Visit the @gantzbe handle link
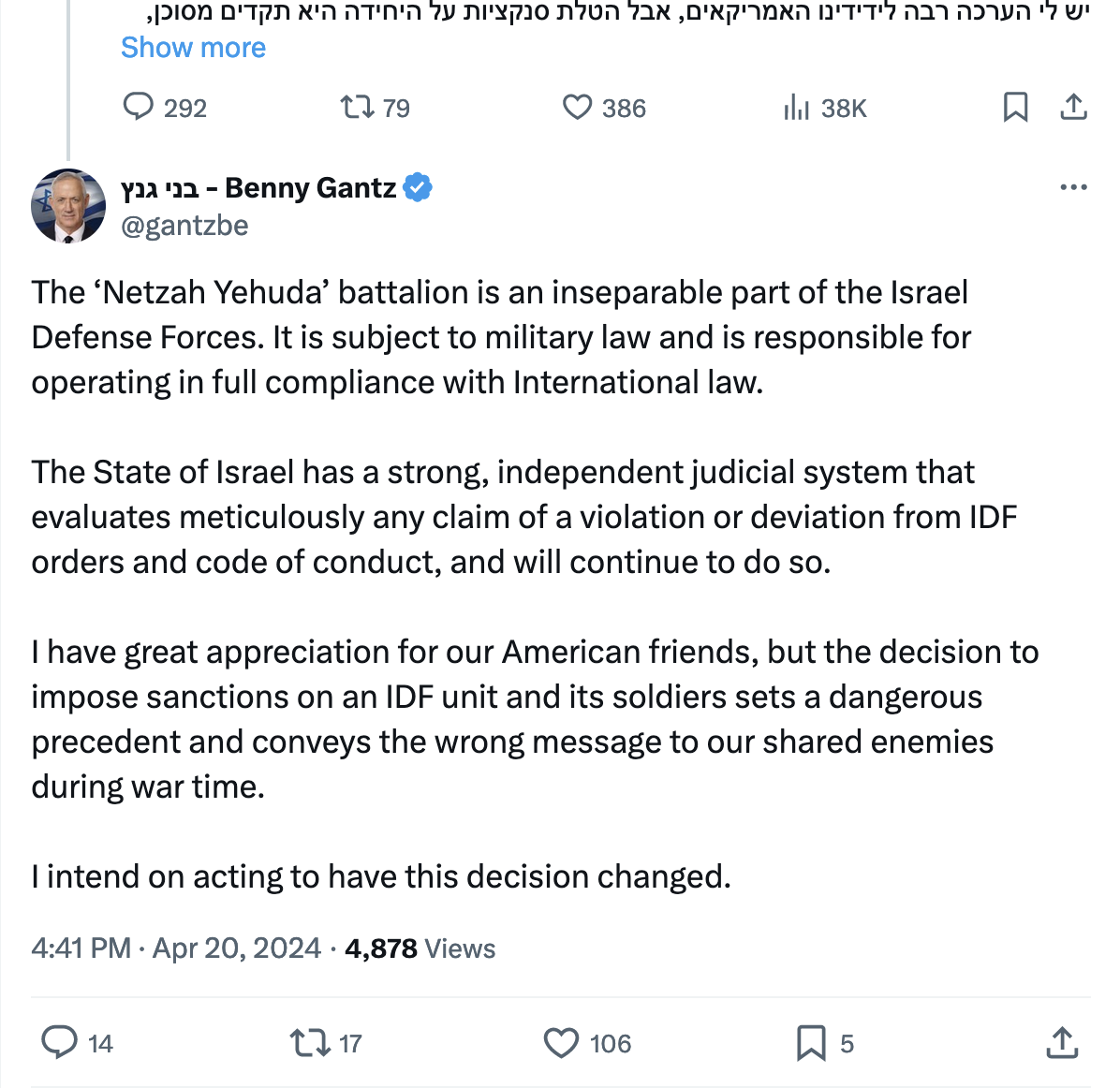The height and width of the screenshot is (1088, 1120). point(184,226)
